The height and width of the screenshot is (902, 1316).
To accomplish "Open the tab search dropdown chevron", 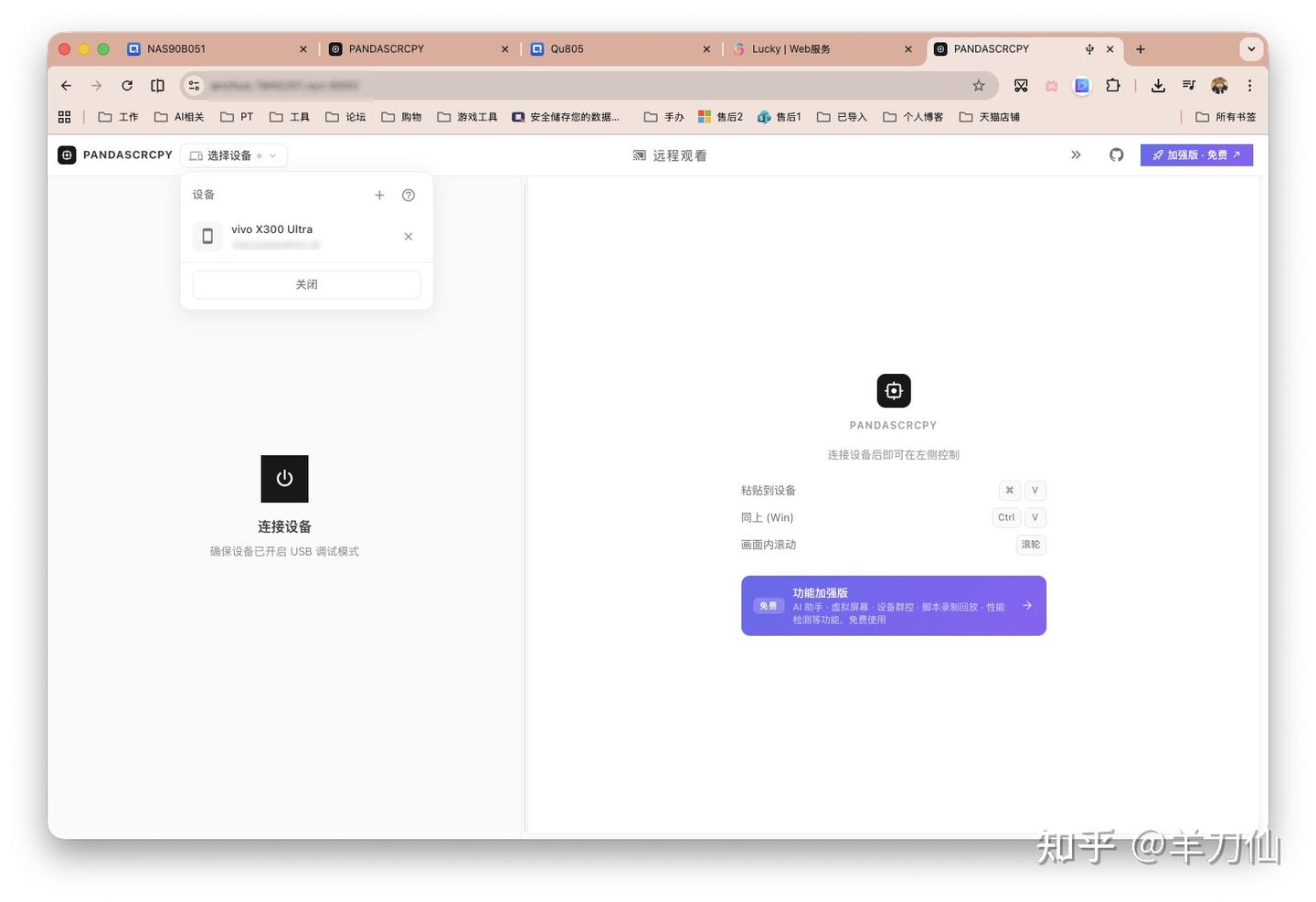I will coord(1251,49).
